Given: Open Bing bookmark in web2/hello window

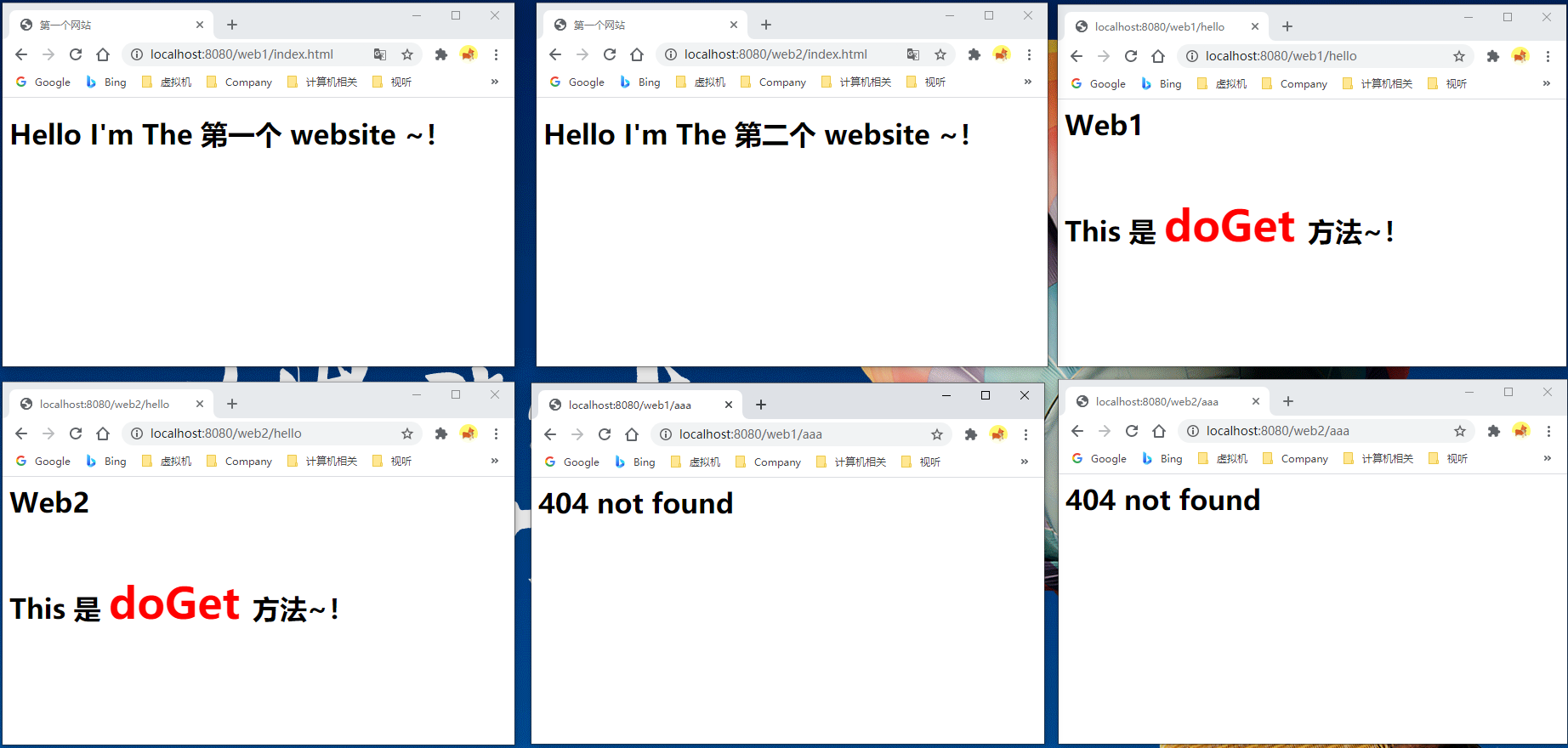Looking at the screenshot, I should point(106,461).
